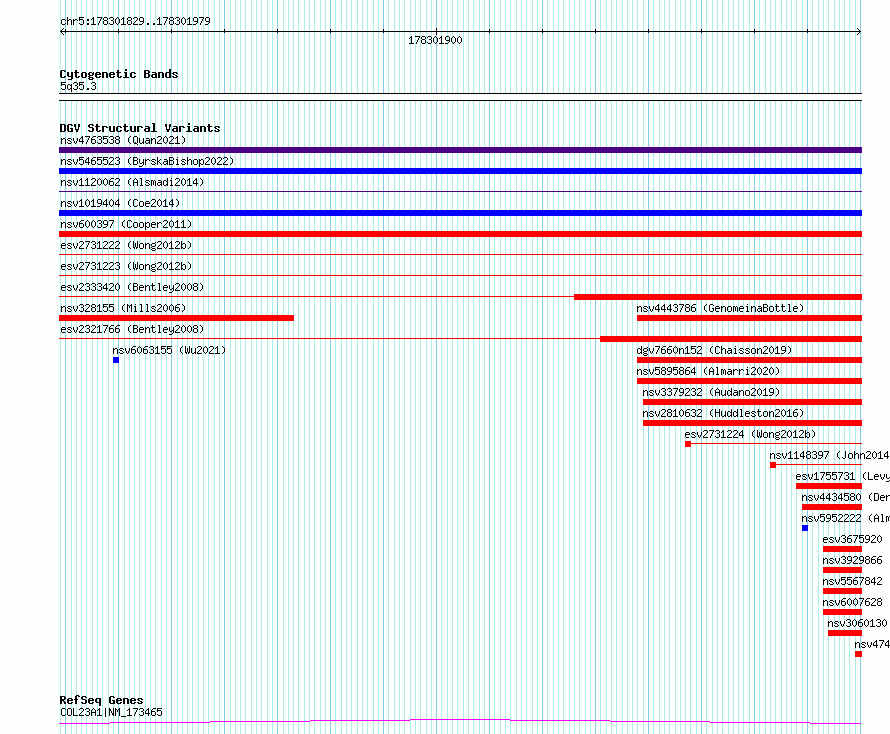Image resolution: width=890 pixels, height=734 pixels.
Task: Select the 5q35.3 cytogenetic band label
Action: [78, 86]
